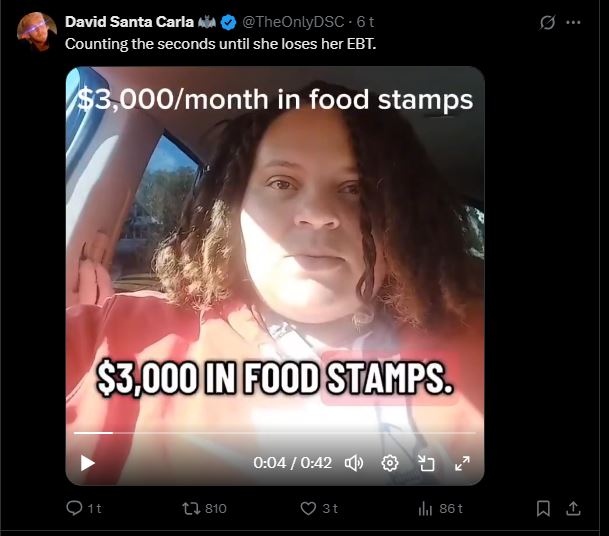Open the David Santa Carla display name link
This screenshot has width=609, height=536.
(129, 22)
